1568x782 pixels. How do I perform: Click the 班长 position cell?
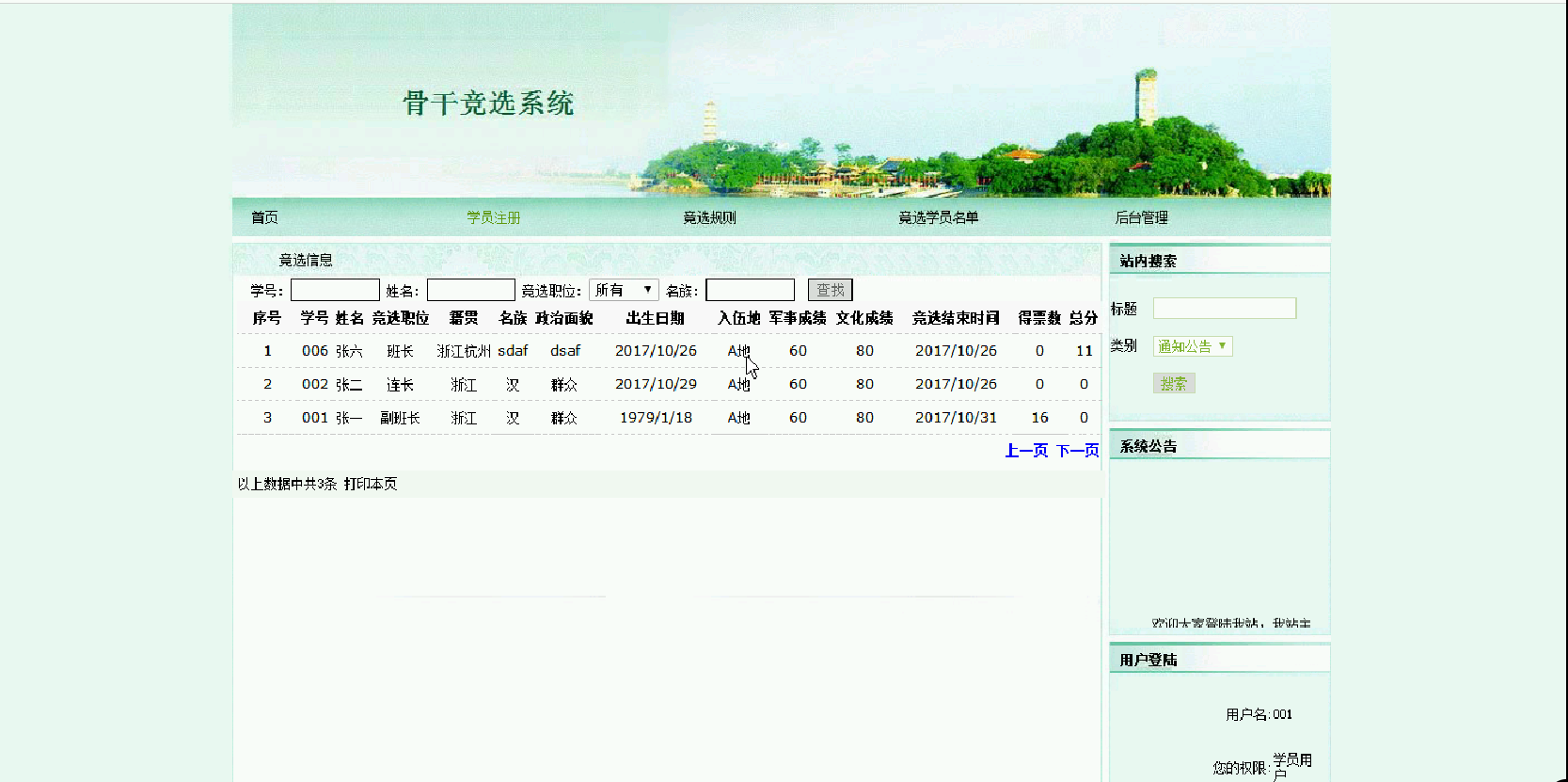(x=400, y=351)
